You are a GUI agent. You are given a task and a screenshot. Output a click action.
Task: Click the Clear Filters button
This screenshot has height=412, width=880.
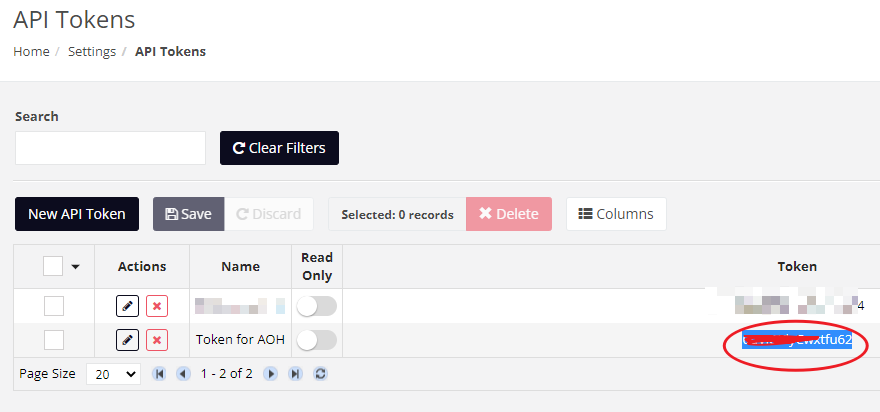pos(279,148)
